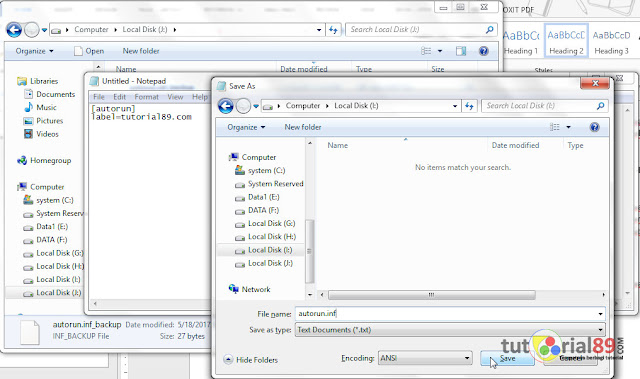Open view options arrow in Explorer toolbar
Image resolution: width=640 pixels, height=379 pixels.
tap(440, 51)
